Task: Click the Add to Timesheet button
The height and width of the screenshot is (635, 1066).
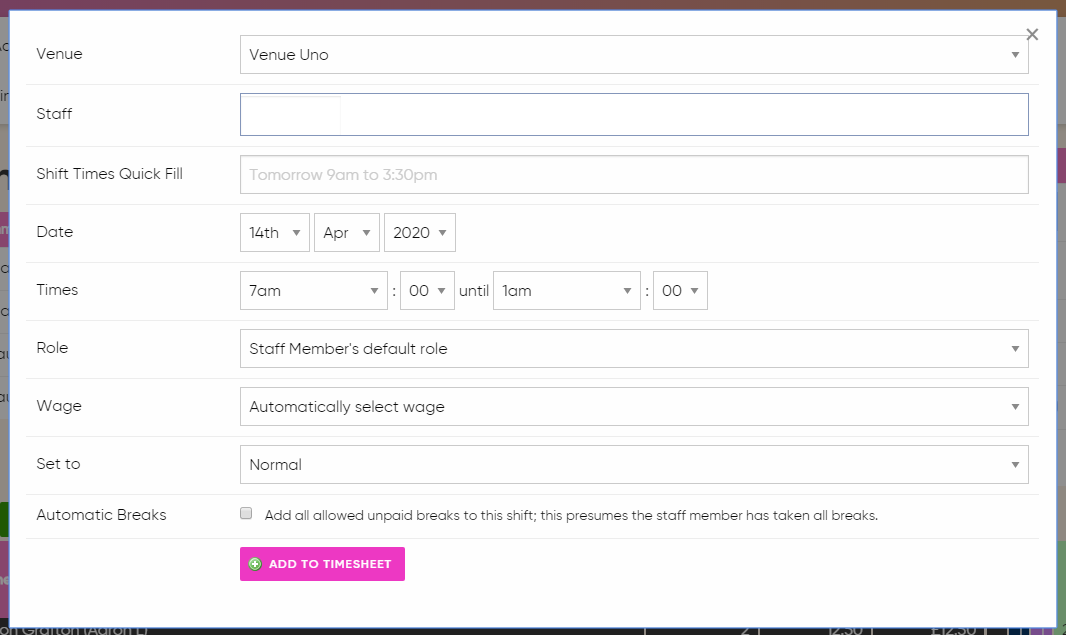Action: [x=322, y=564]
